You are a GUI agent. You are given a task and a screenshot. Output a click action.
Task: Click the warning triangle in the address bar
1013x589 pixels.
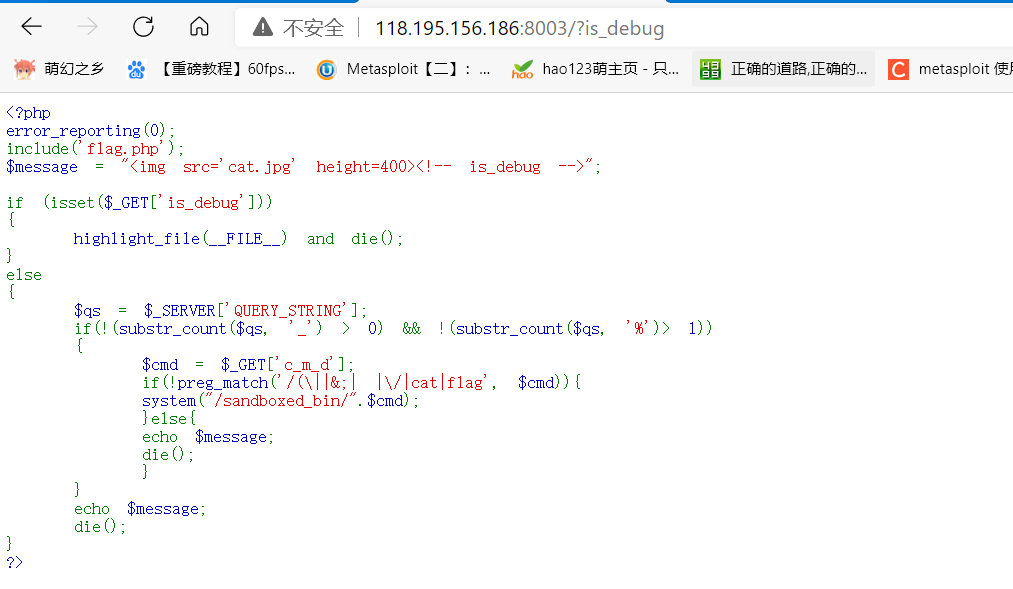point(264,28)
